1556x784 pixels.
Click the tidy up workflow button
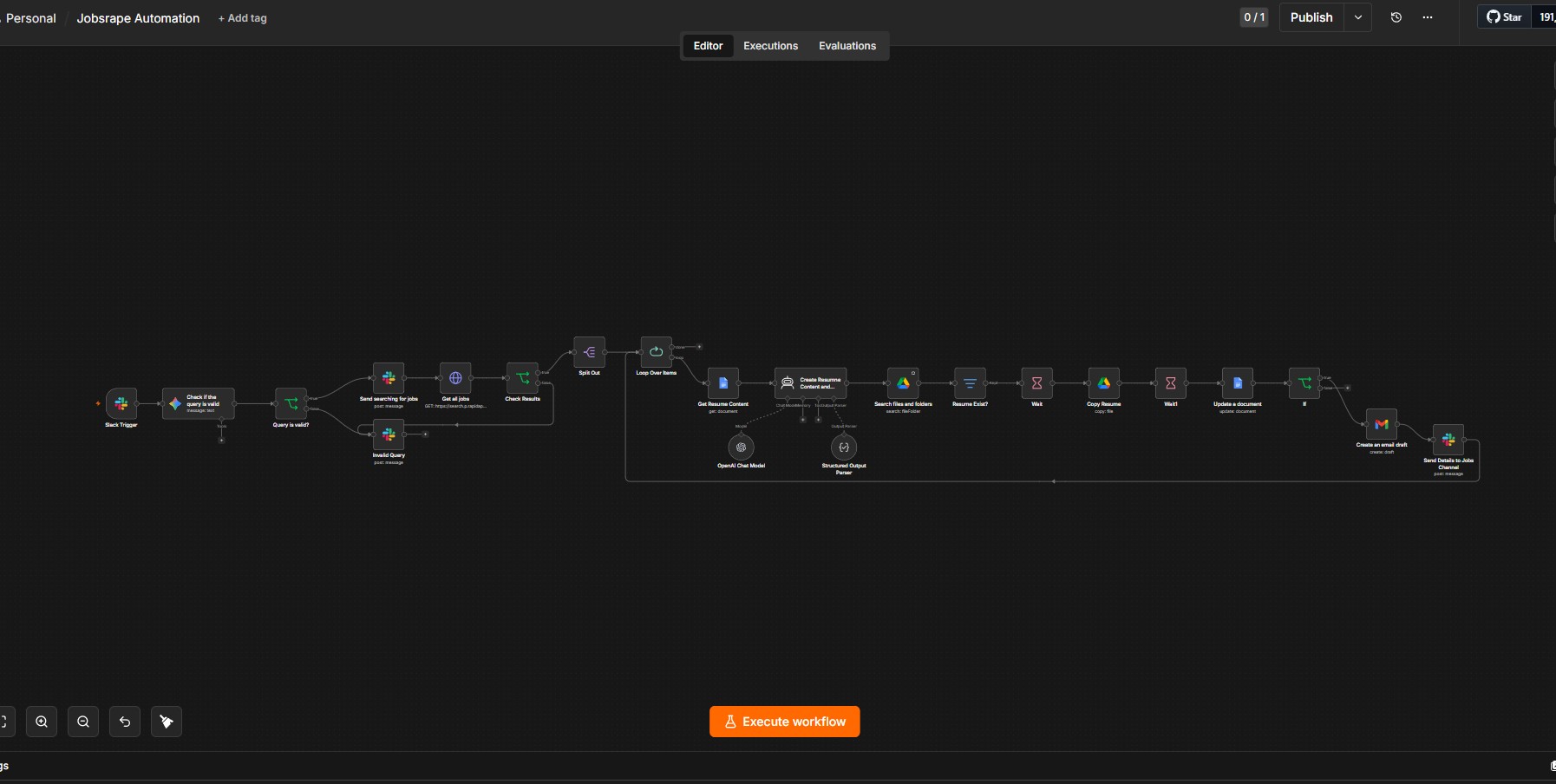(167, 722)
